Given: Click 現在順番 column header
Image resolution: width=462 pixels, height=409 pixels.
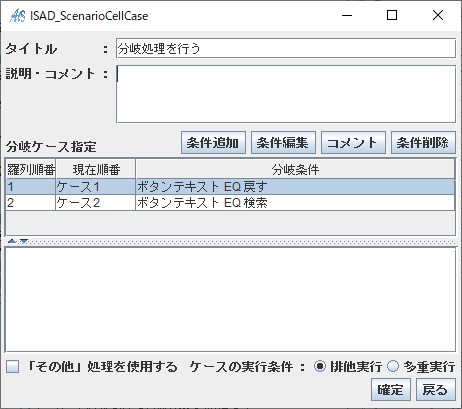Looking at the screenshot, I should pos(96,170).
